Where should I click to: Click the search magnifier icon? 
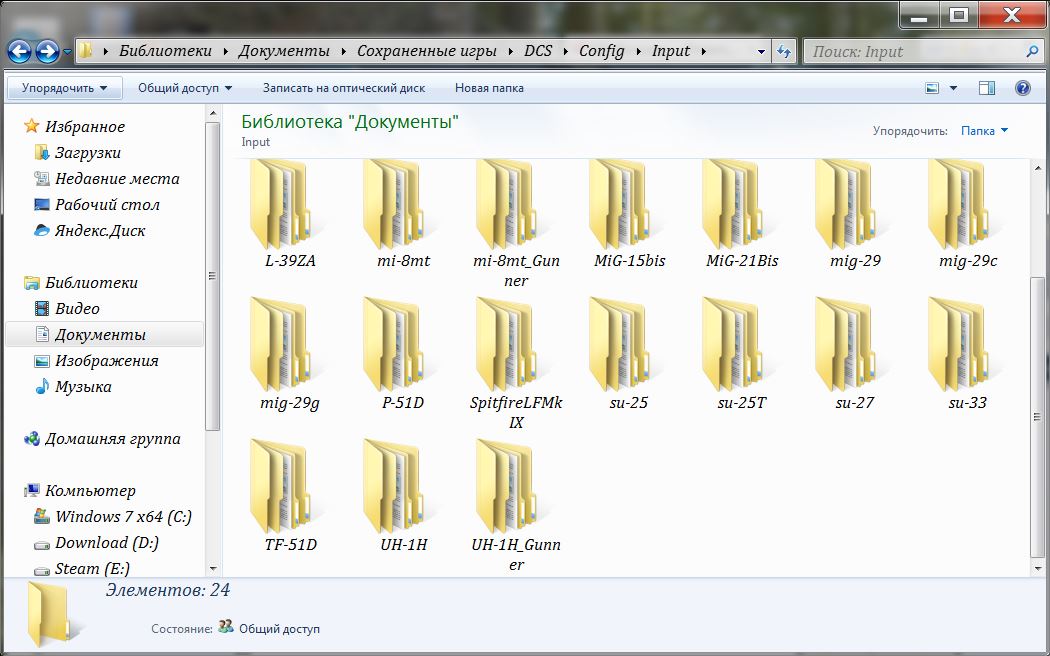(1032, 51)
